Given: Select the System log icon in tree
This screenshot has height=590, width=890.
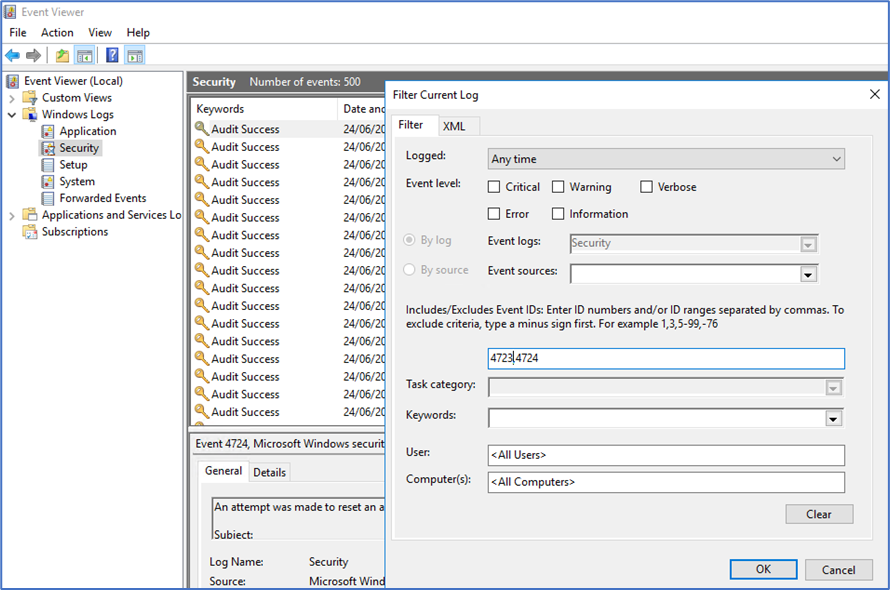Looking at the screenshot, I should [x=48, y=182].
